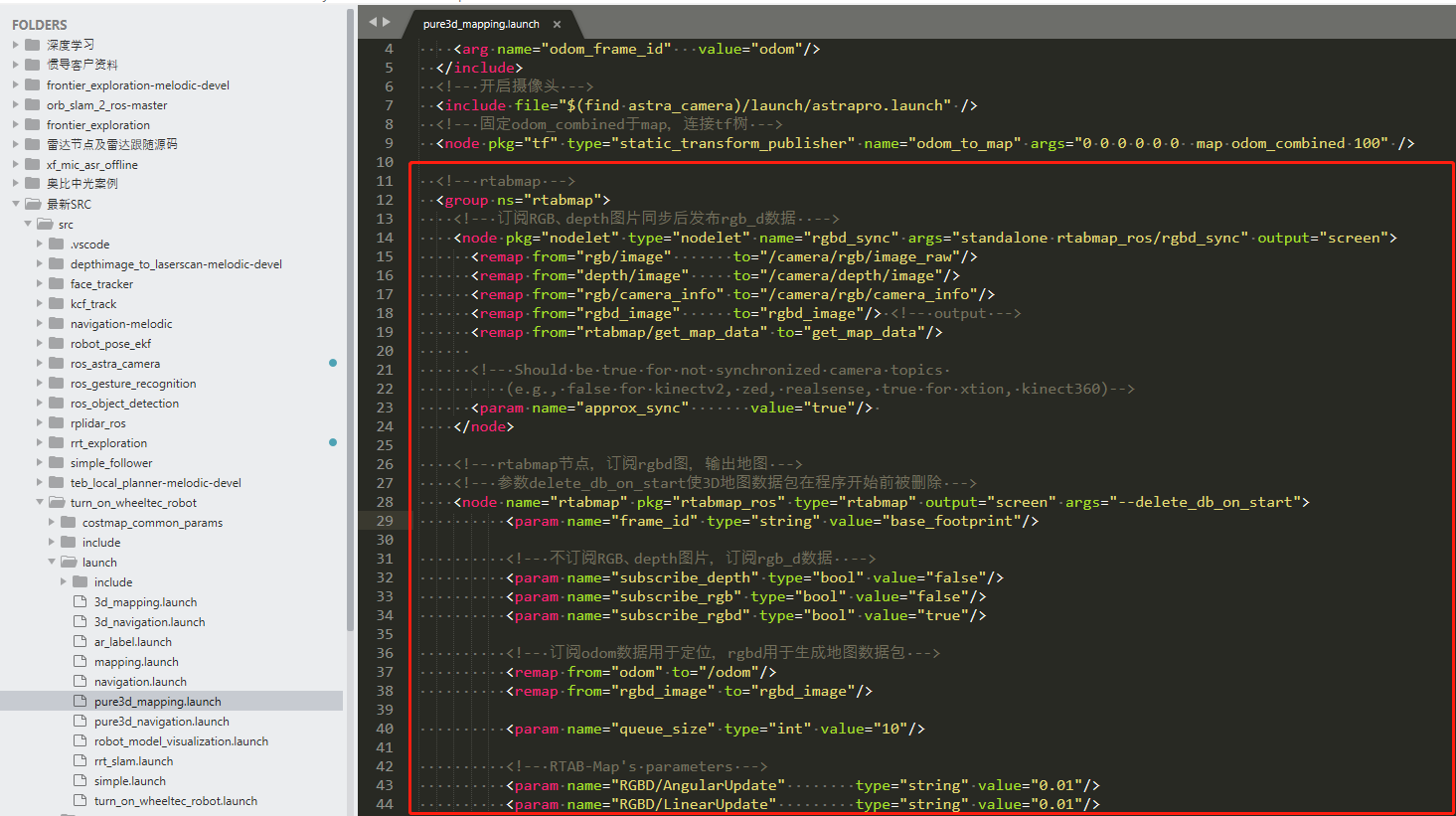Collapse the launch folder
The height and width of the screenshot is (816, 1456).
pos(52,563)
